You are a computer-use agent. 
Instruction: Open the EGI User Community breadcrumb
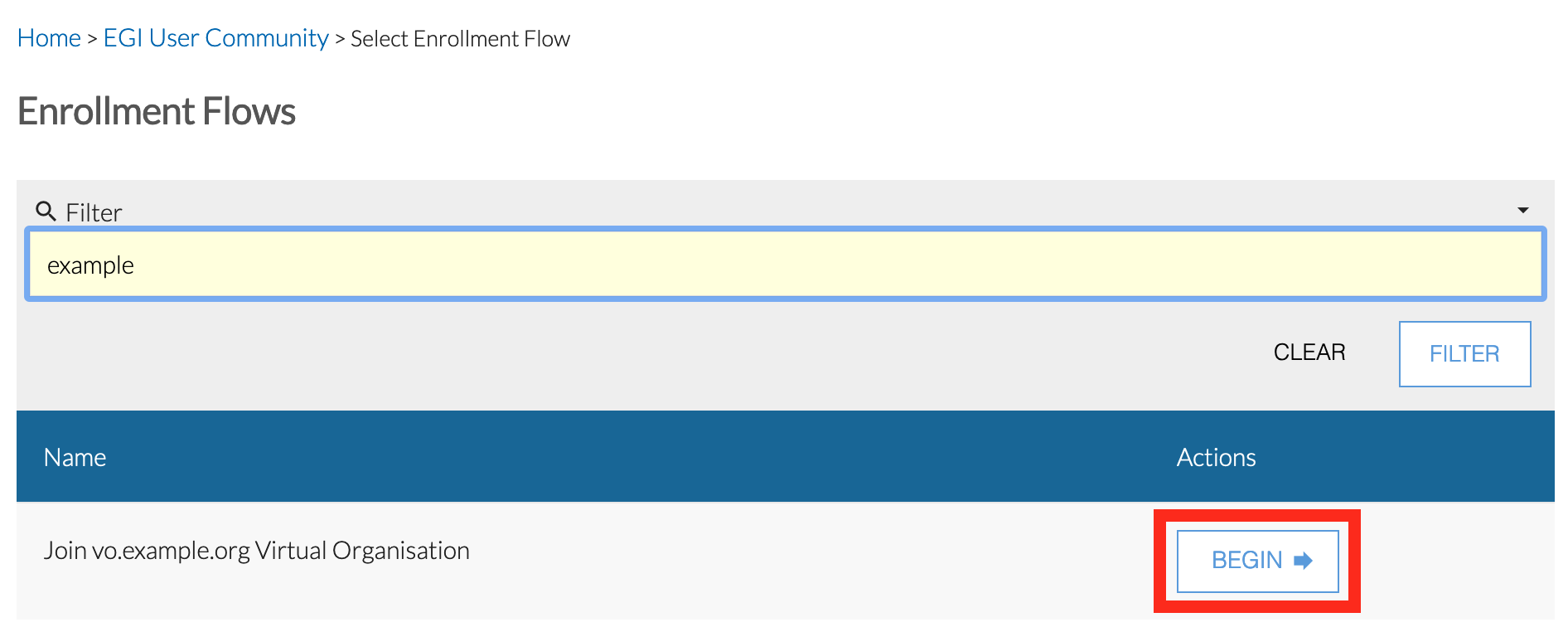coord(215,38)
